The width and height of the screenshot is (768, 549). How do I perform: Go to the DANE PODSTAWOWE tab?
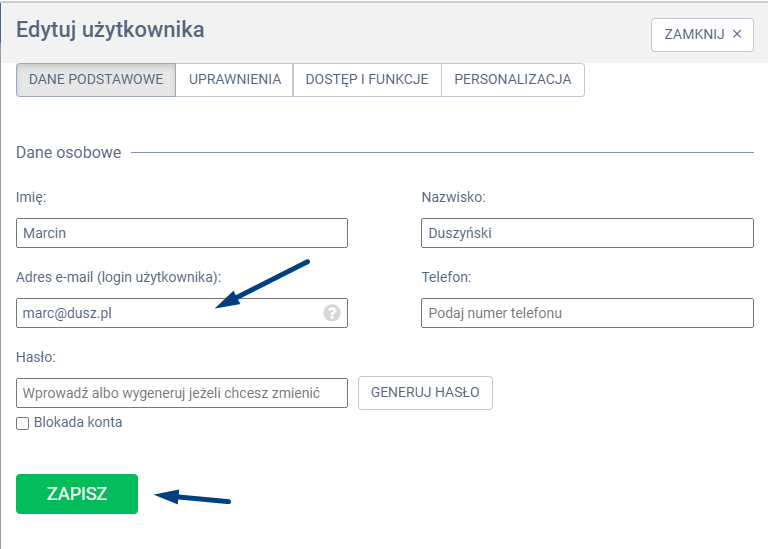[x=96, y=80]
